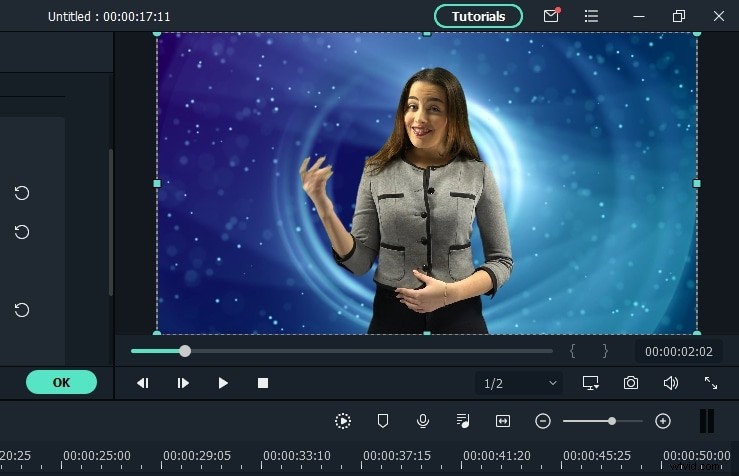
Task: Add a marker with shield icon
Action: (x=383, y=421)
